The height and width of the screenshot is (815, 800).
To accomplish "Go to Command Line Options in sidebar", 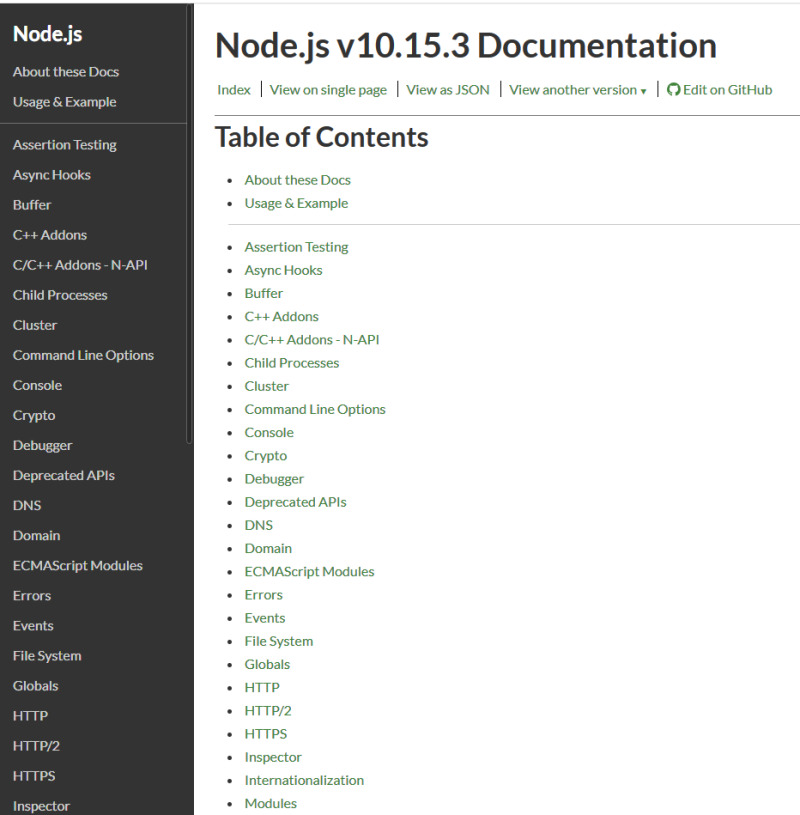I will pos(83,356).
